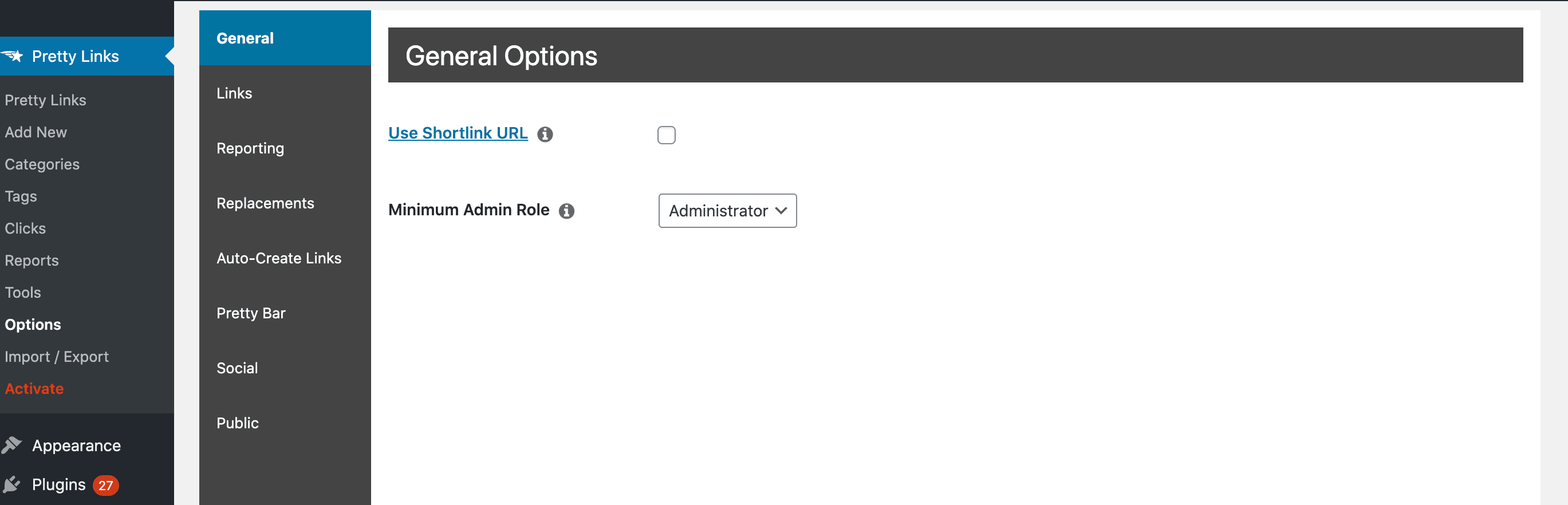Open the Public options tab
The width and height of the screenshot is (1568, 505).
click(x=285, y=423)
